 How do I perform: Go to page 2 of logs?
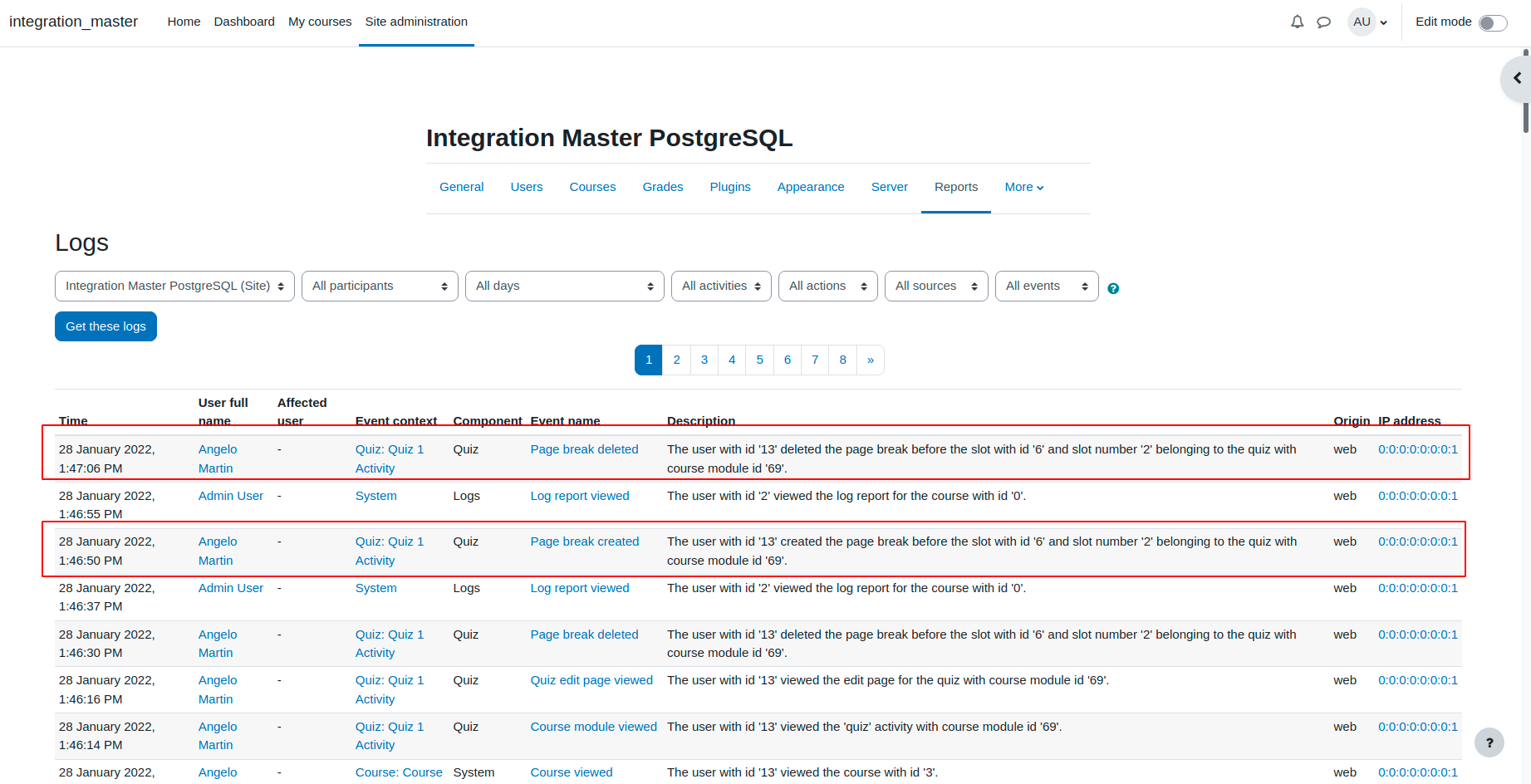tap(676, 360)
